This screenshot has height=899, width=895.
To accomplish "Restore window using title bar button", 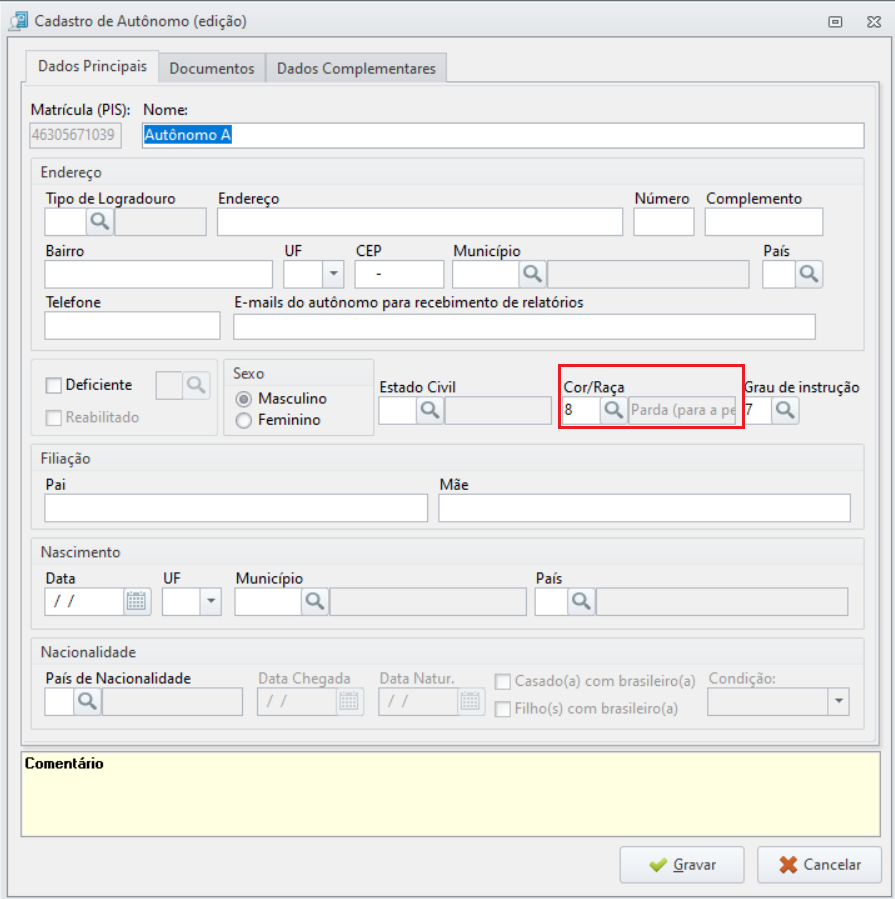I will (x=835, y=22).
